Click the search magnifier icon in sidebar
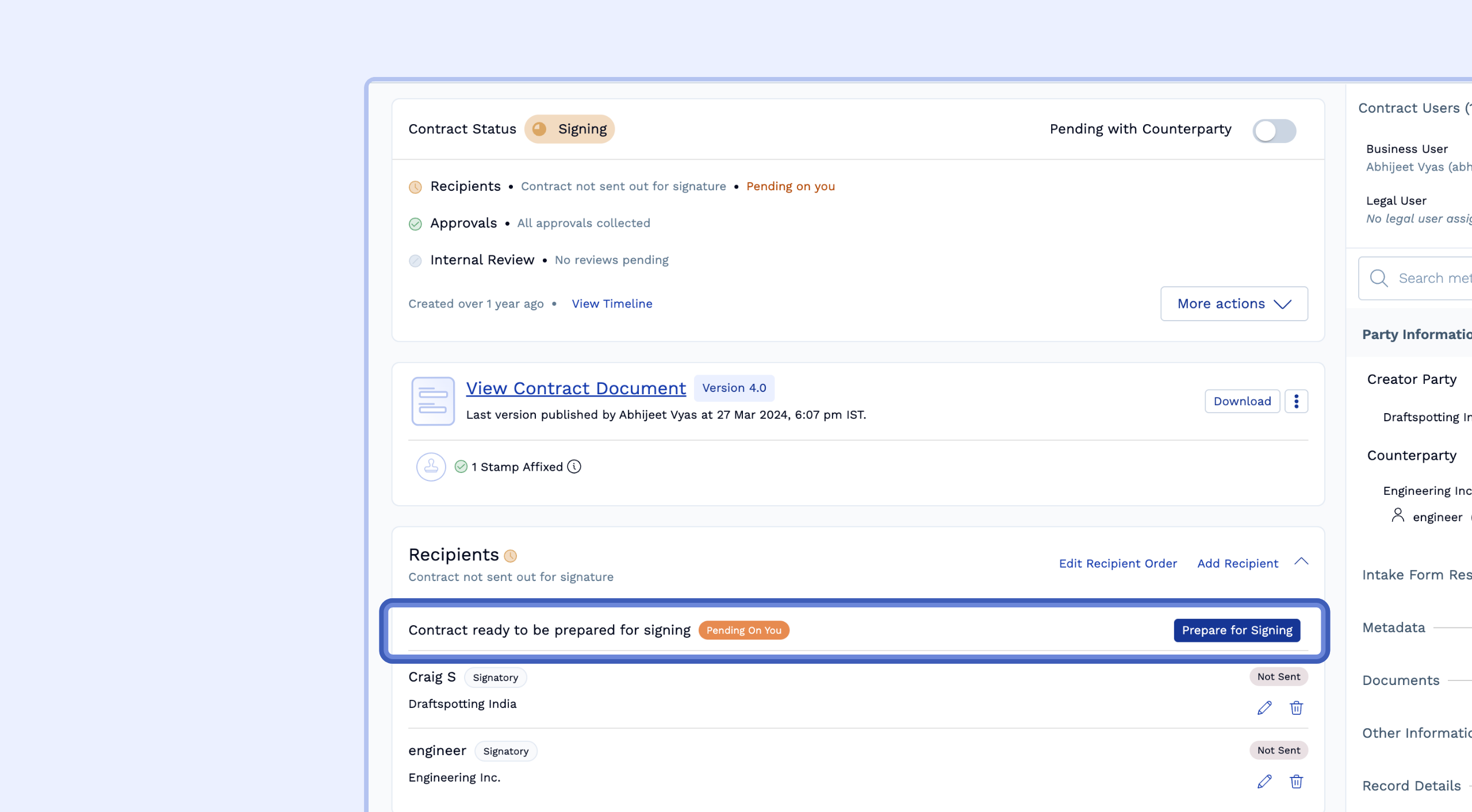 pos(1378,278)
